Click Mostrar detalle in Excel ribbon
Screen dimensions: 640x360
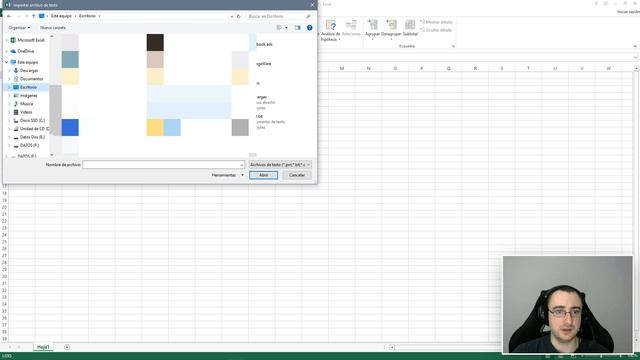pyautogui.click(x=436, y=22)
